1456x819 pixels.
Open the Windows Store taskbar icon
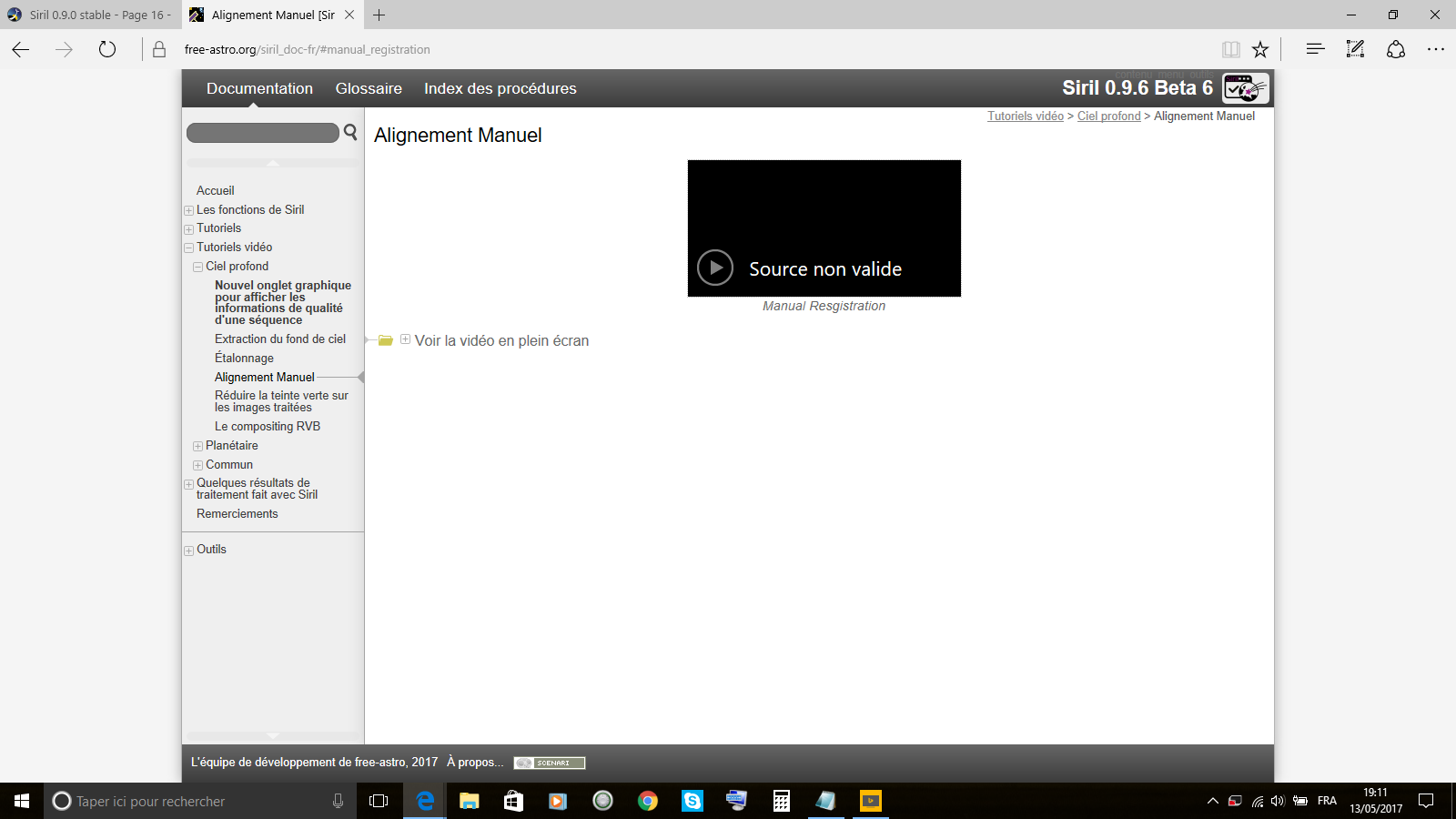coord(514,801)
